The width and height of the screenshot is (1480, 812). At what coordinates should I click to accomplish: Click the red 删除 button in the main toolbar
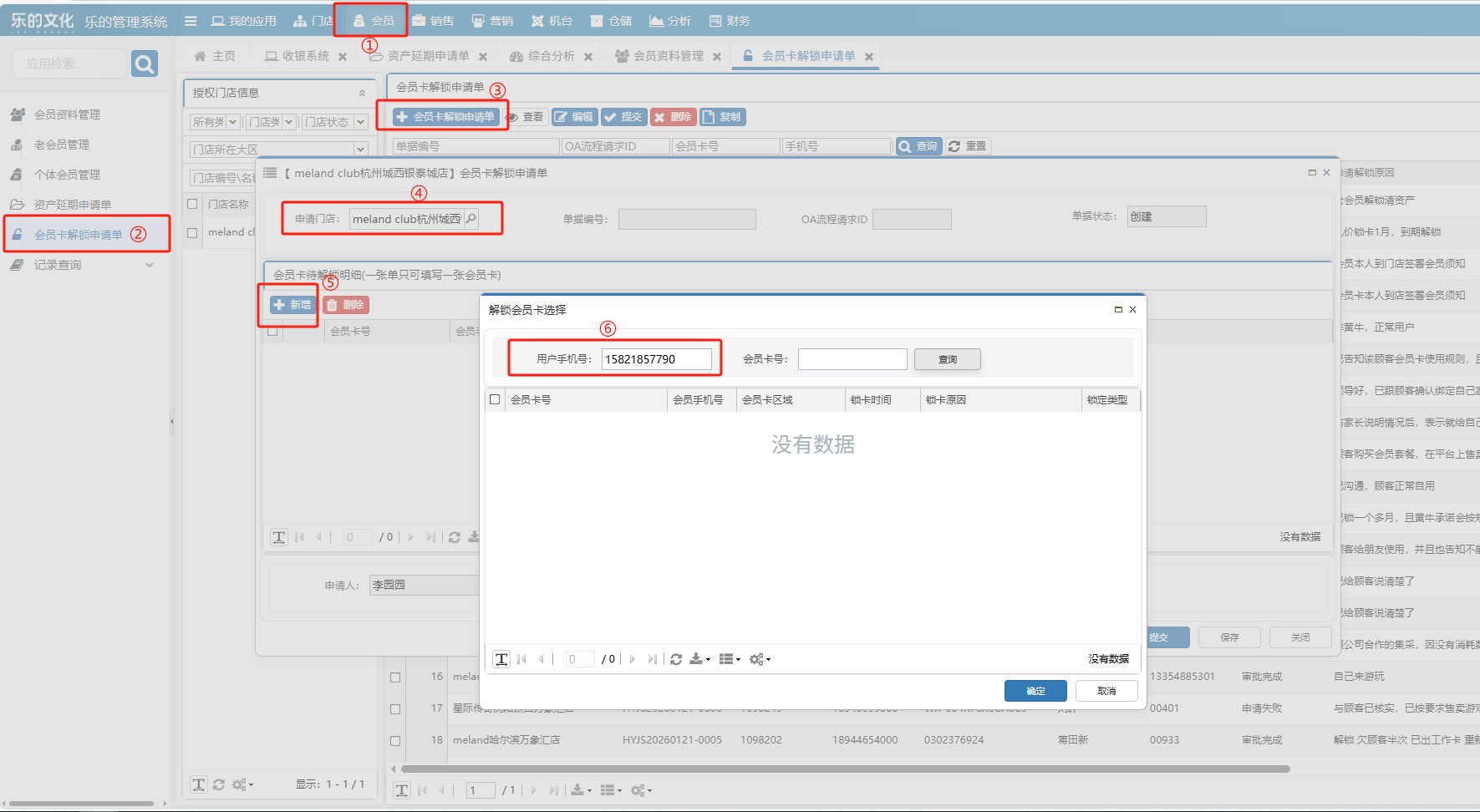pyautogui.click(x=673, y=117)
